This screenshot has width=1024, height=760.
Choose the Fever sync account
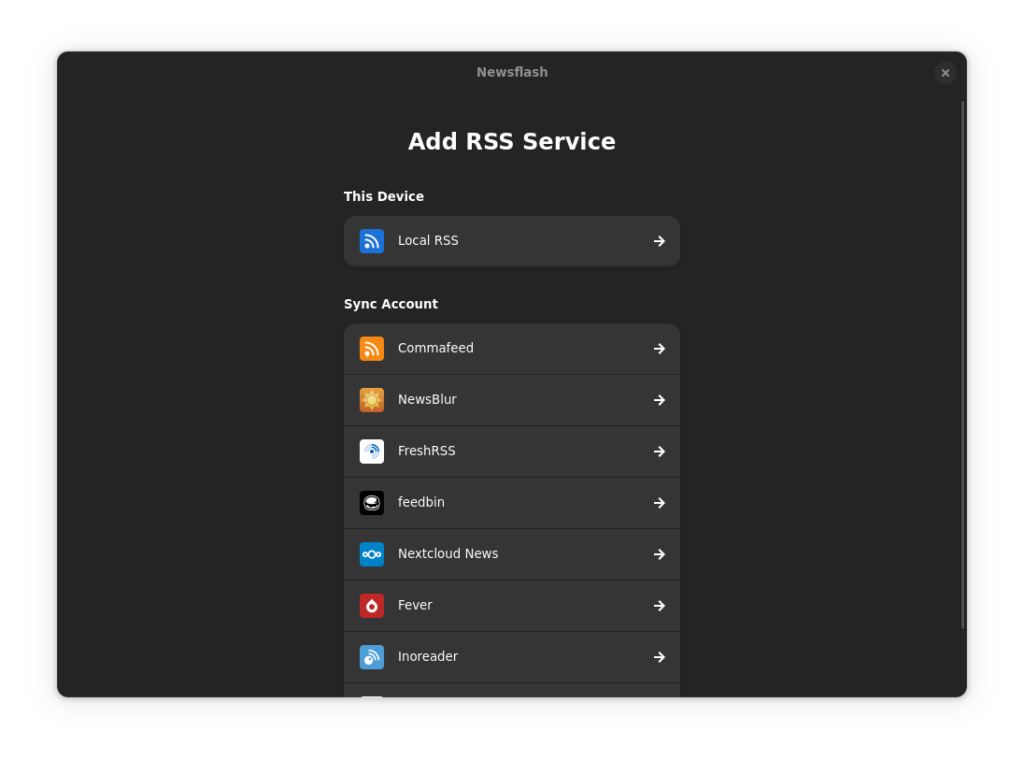(x=511, y=605)
